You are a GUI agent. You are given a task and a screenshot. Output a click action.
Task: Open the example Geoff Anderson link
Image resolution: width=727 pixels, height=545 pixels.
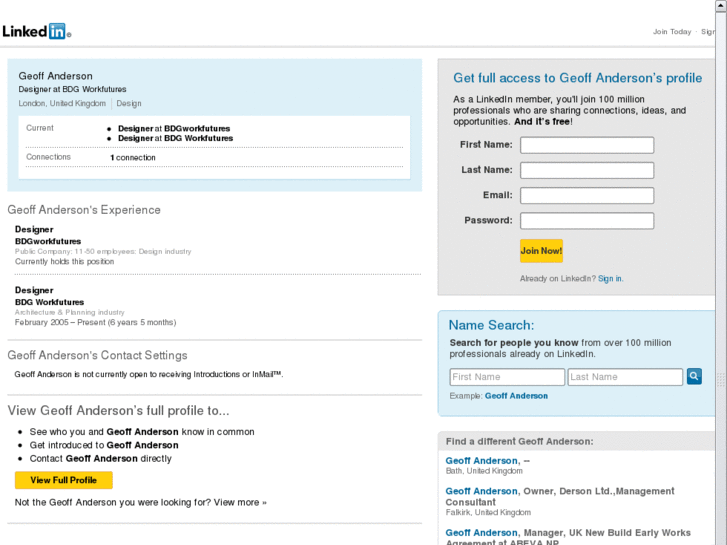[516, 396]
